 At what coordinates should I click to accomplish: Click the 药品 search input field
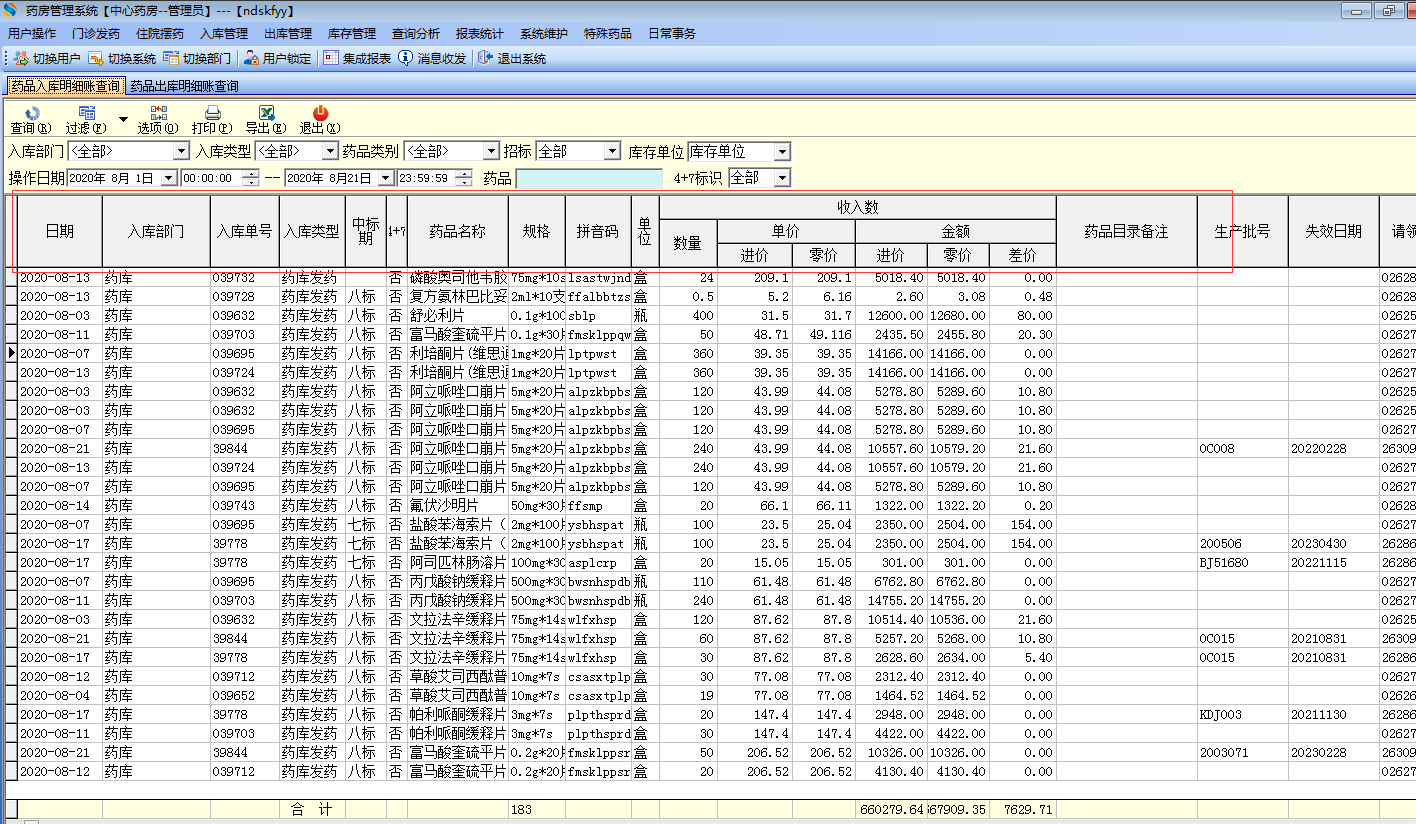[590, 178]
